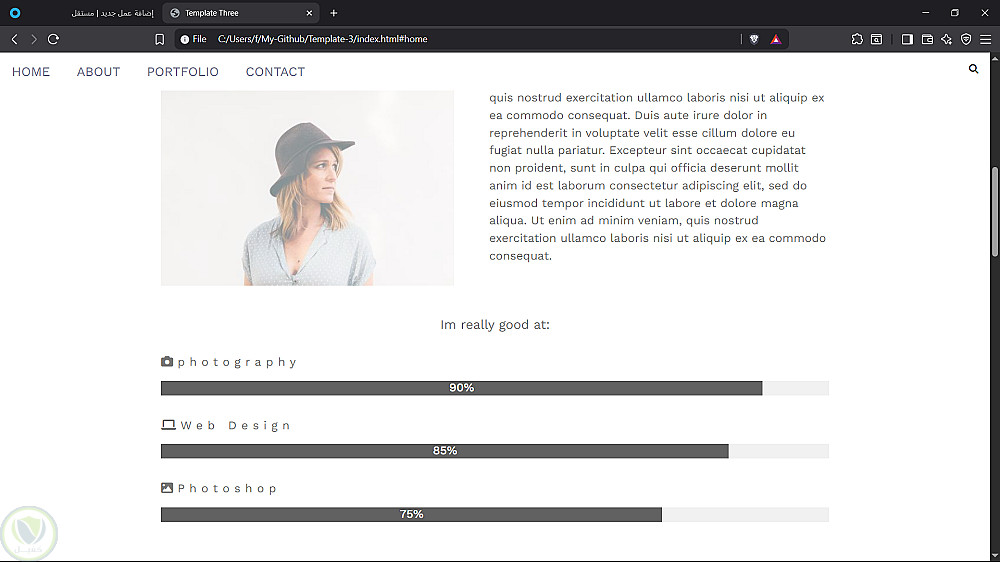Open a new browser tab
This screenshot has height=562, width=1000.
(x=334, y=13)
